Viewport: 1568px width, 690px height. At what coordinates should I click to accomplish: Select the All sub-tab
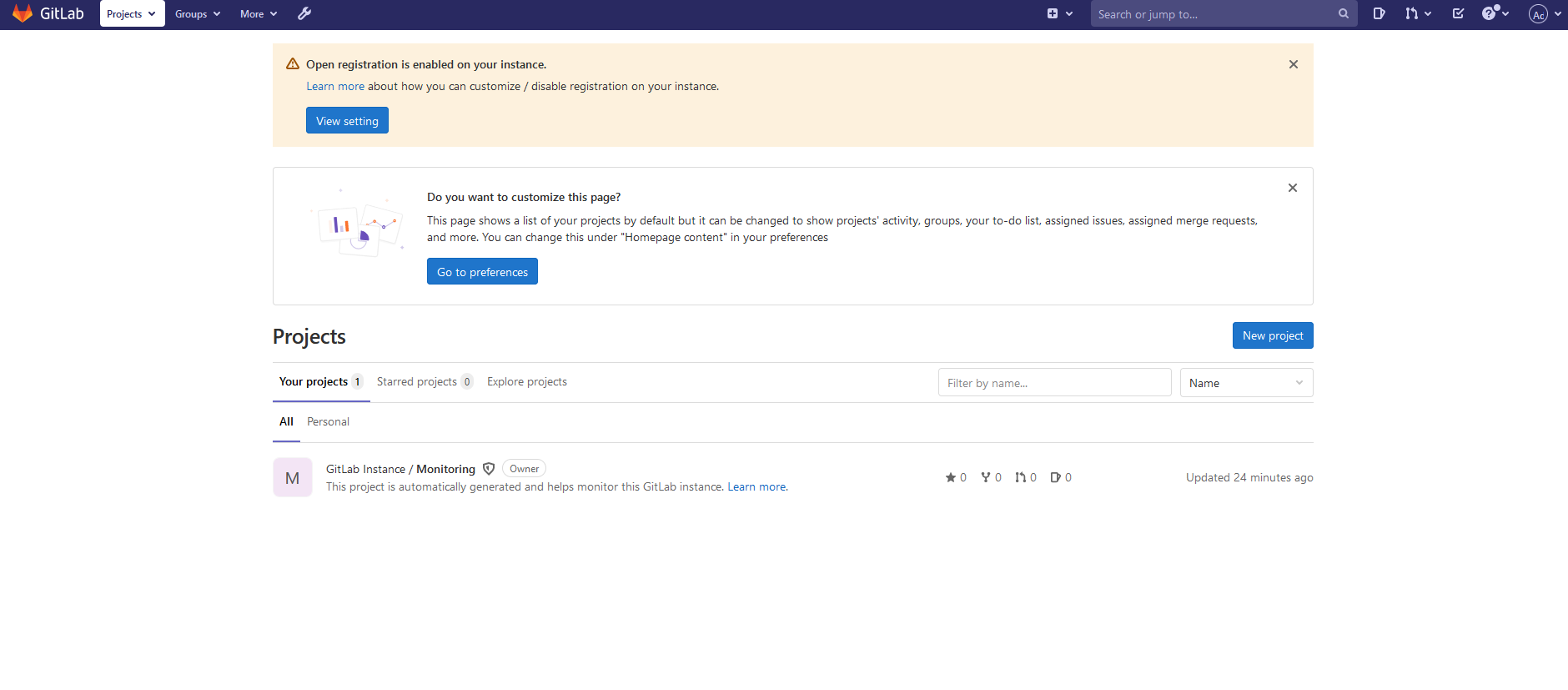286,421
